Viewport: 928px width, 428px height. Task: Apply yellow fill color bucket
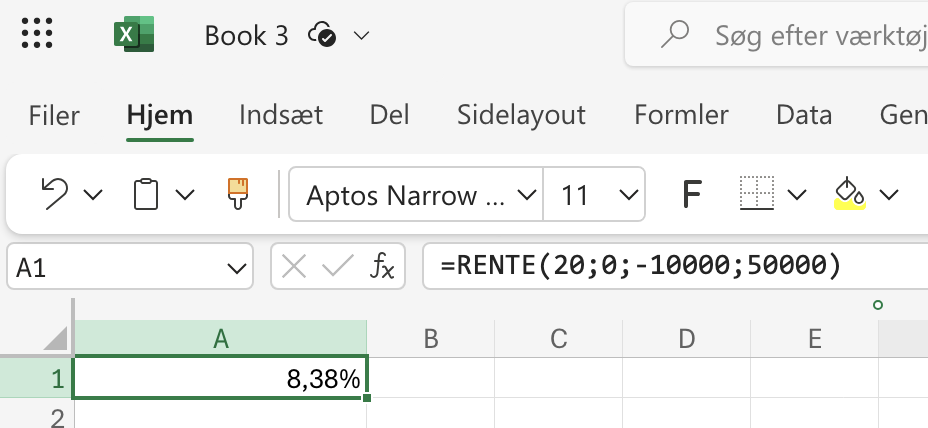click(x=849, y=193)
